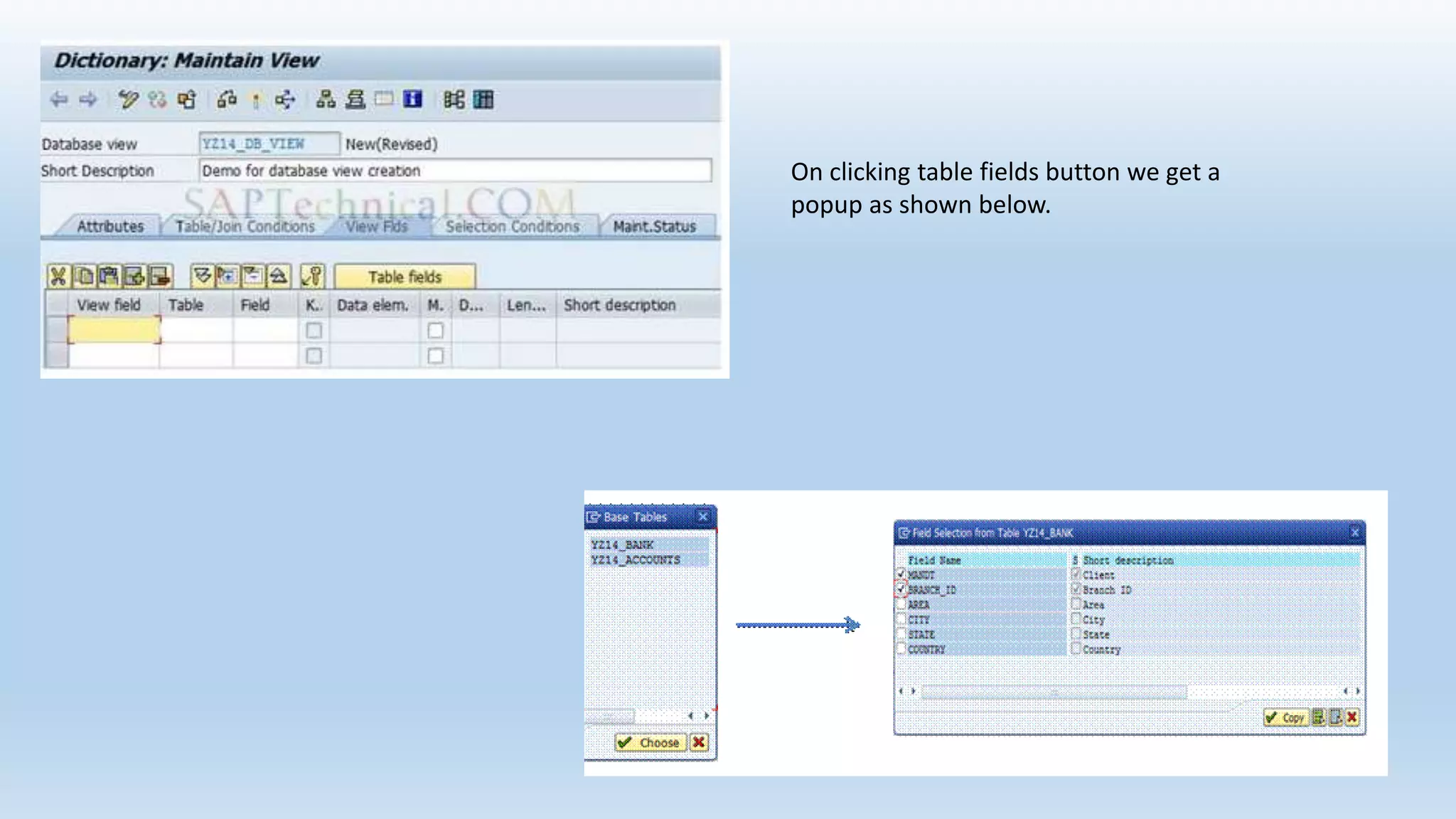Check the COUNTRY field checkbox
Image resolution: width=1456 pixels, height=819 pixels.
(x=901, y=649)
